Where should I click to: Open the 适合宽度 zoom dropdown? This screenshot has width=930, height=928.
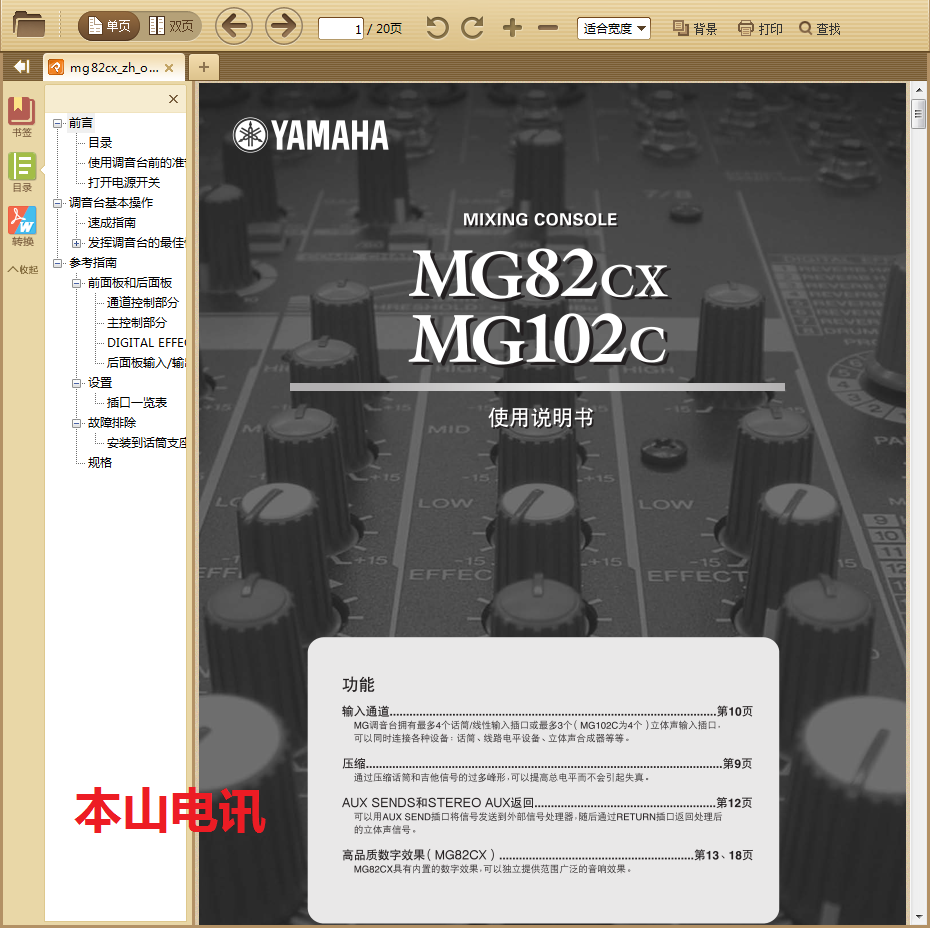coord(613,28)
